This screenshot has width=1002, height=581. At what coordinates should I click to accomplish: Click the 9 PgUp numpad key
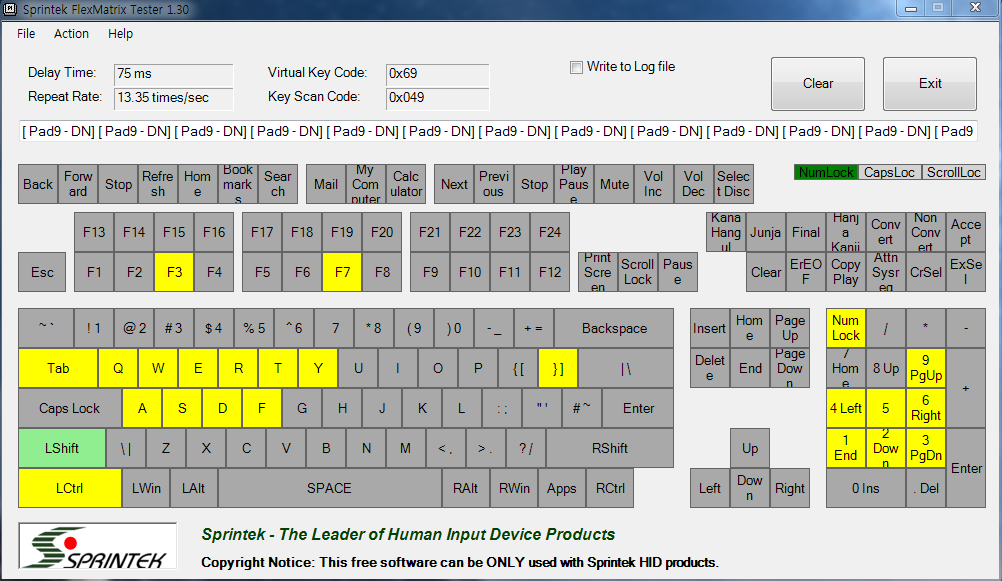[x=925, y=368]
